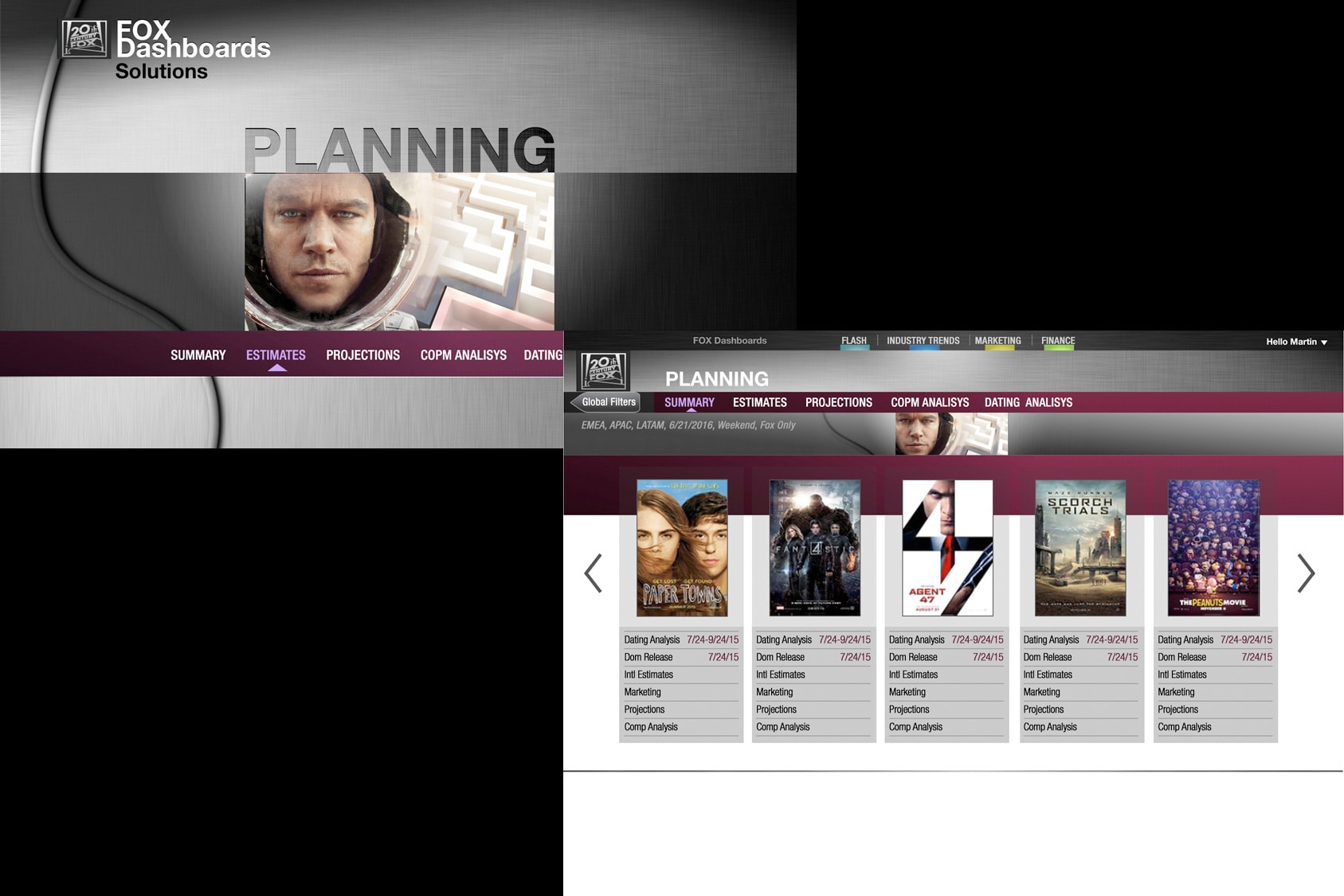The height and width of the screenshot is (896, 1344).
Task: Select ESTIMATES tab in dashboard panel
Action: coord(759,402)
